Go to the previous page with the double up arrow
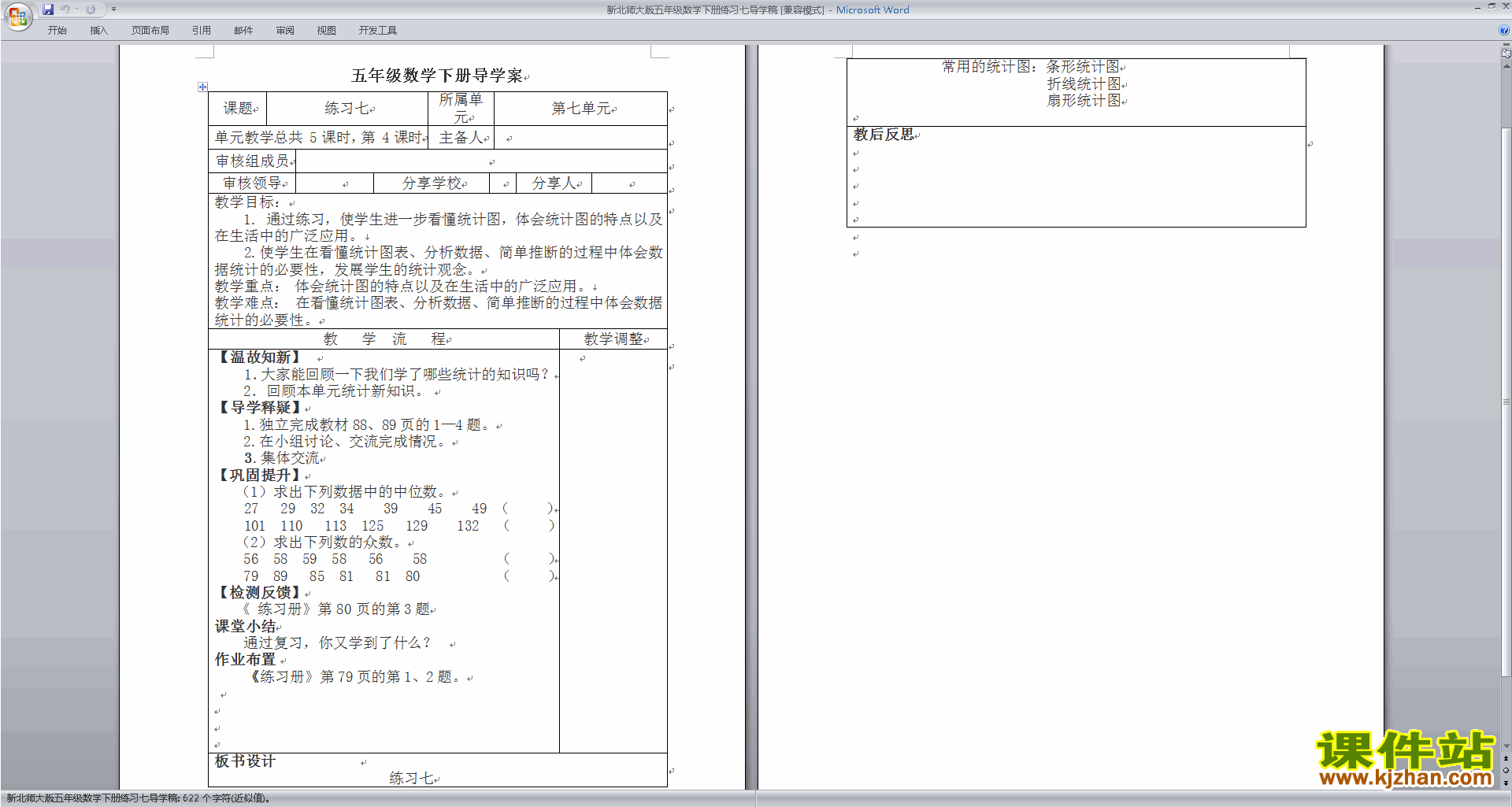 [1506, 759]
